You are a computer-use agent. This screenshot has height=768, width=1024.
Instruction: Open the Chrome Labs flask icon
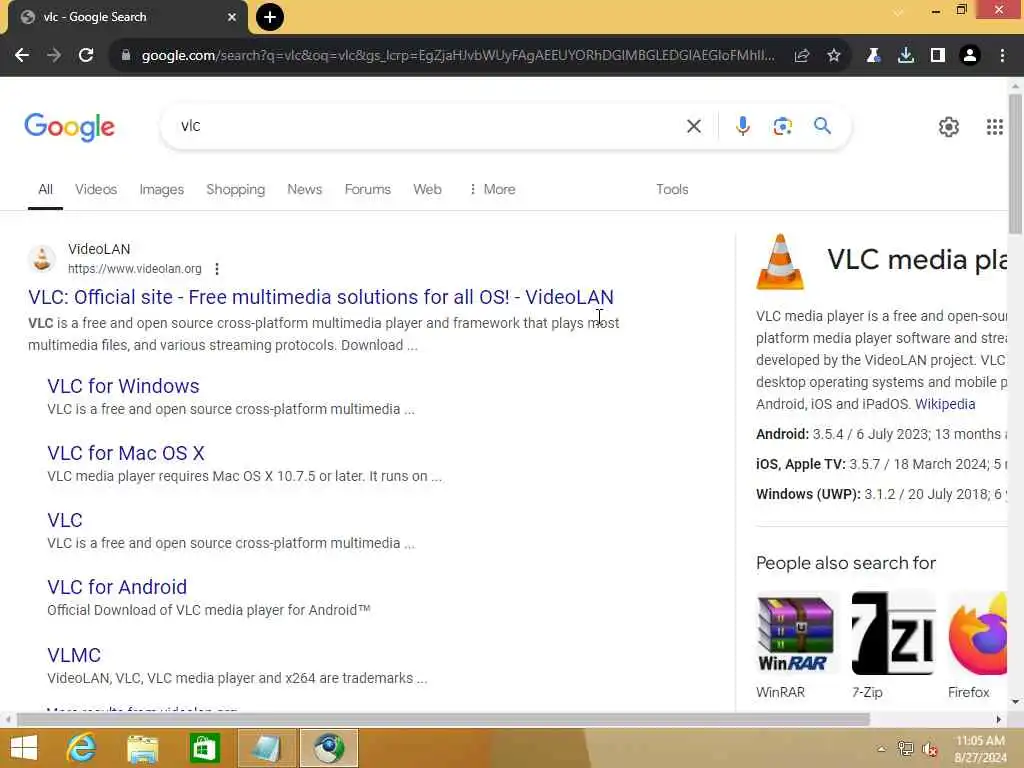873,55
